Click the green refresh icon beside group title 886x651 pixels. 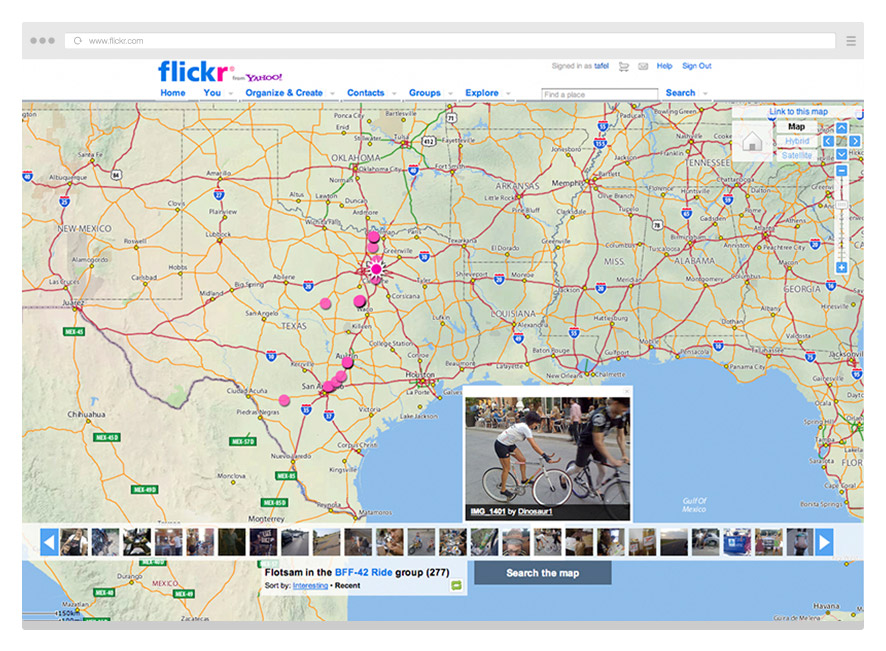(456, 585)
